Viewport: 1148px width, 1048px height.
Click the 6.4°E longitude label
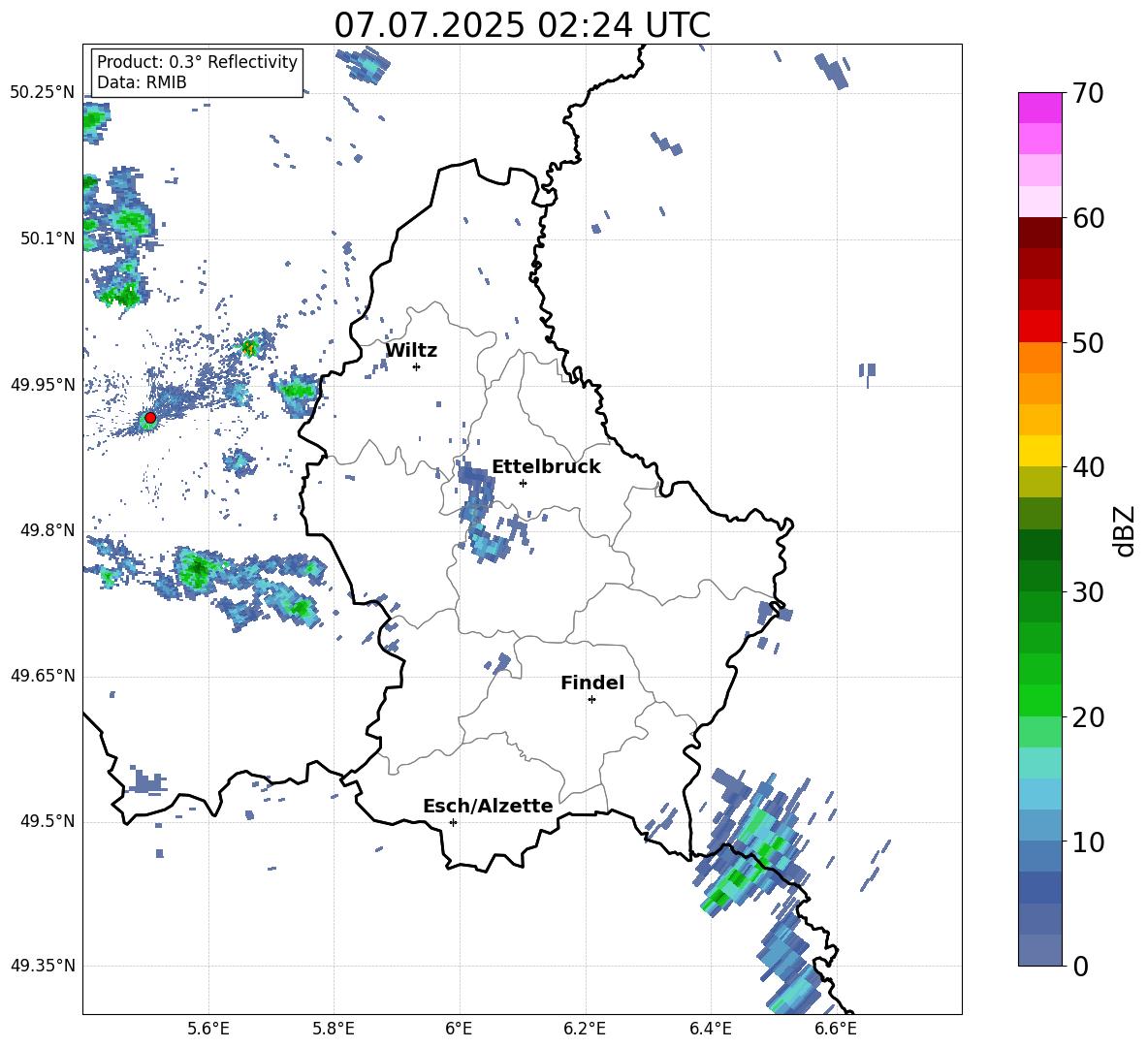click(710, 1029)
